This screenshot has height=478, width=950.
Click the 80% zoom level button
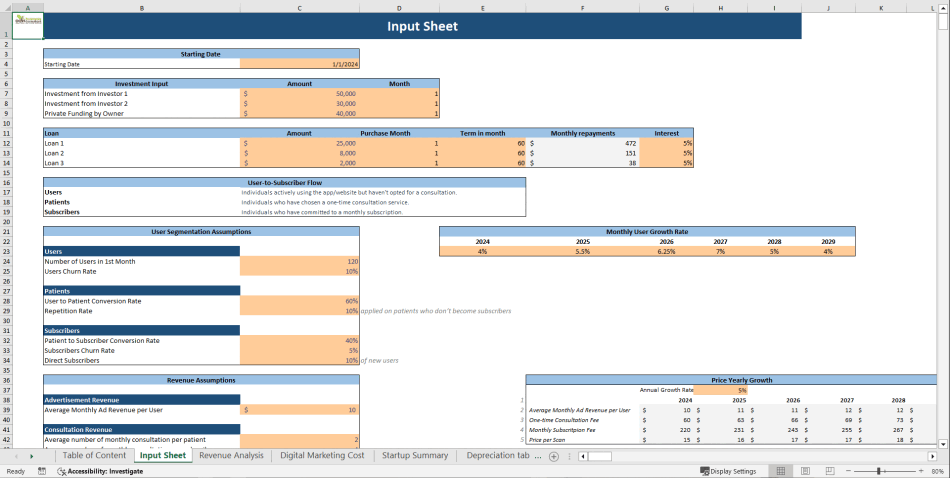937,471
